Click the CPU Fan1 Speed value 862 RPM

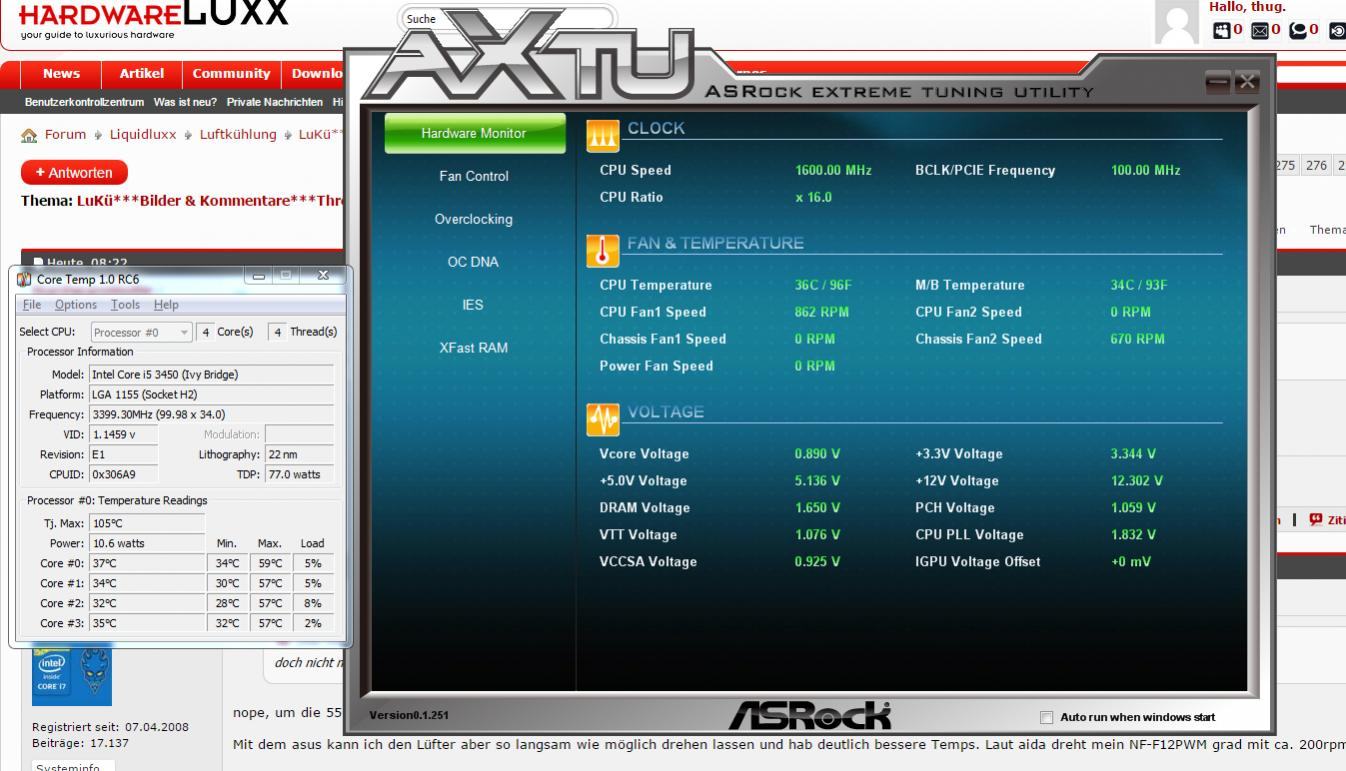[821, 312]
